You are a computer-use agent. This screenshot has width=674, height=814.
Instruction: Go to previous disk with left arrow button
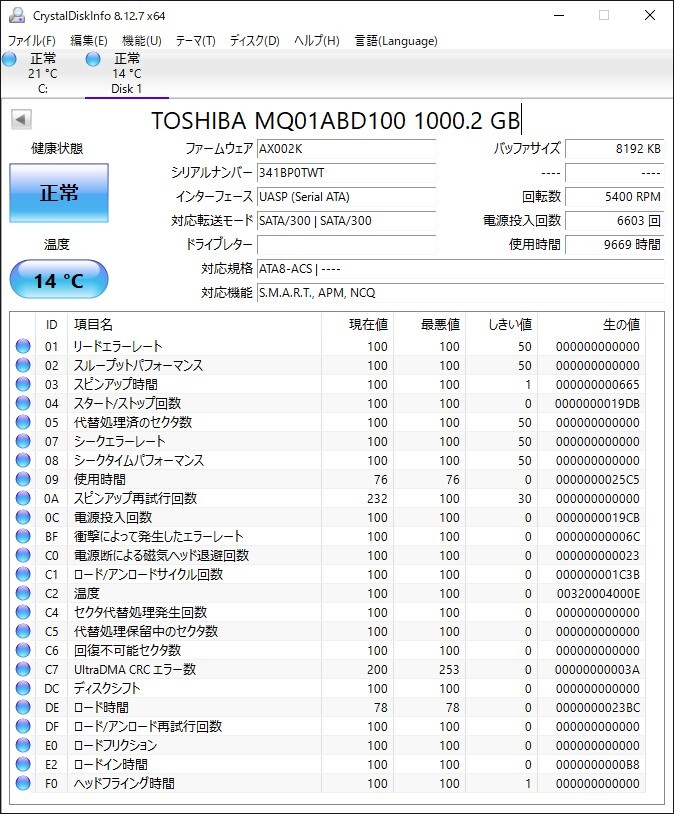pos(21,120)
